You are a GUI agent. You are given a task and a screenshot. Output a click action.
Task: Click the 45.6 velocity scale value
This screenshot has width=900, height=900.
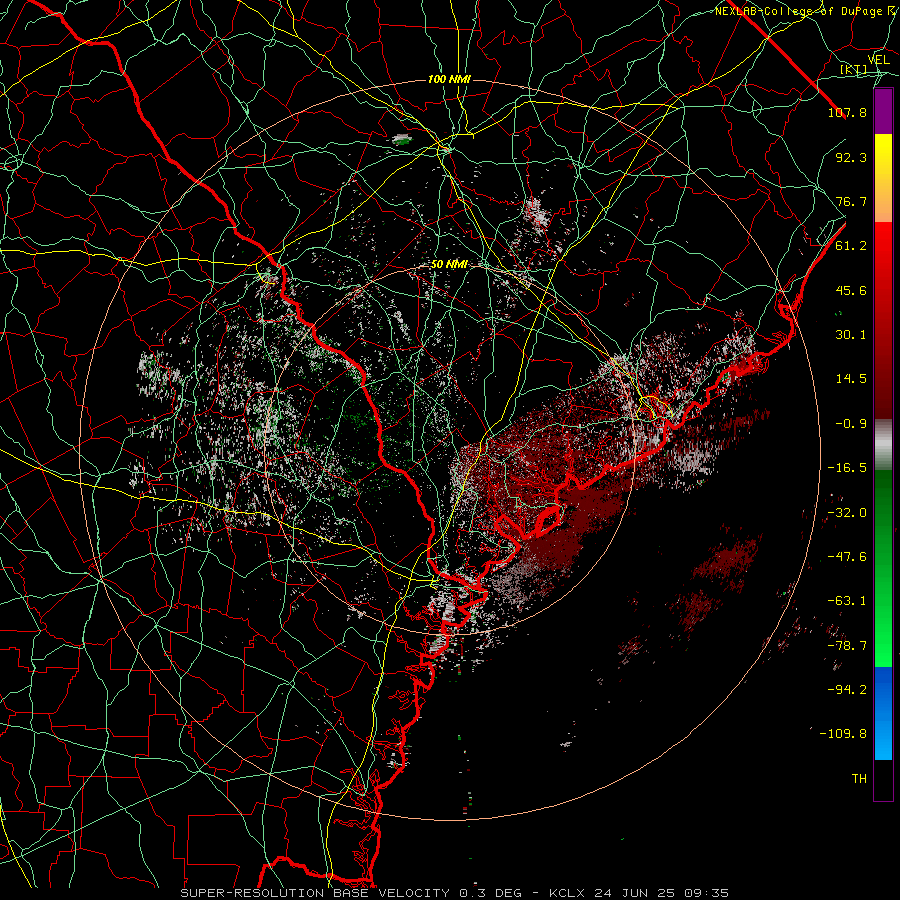pos(851,290)
